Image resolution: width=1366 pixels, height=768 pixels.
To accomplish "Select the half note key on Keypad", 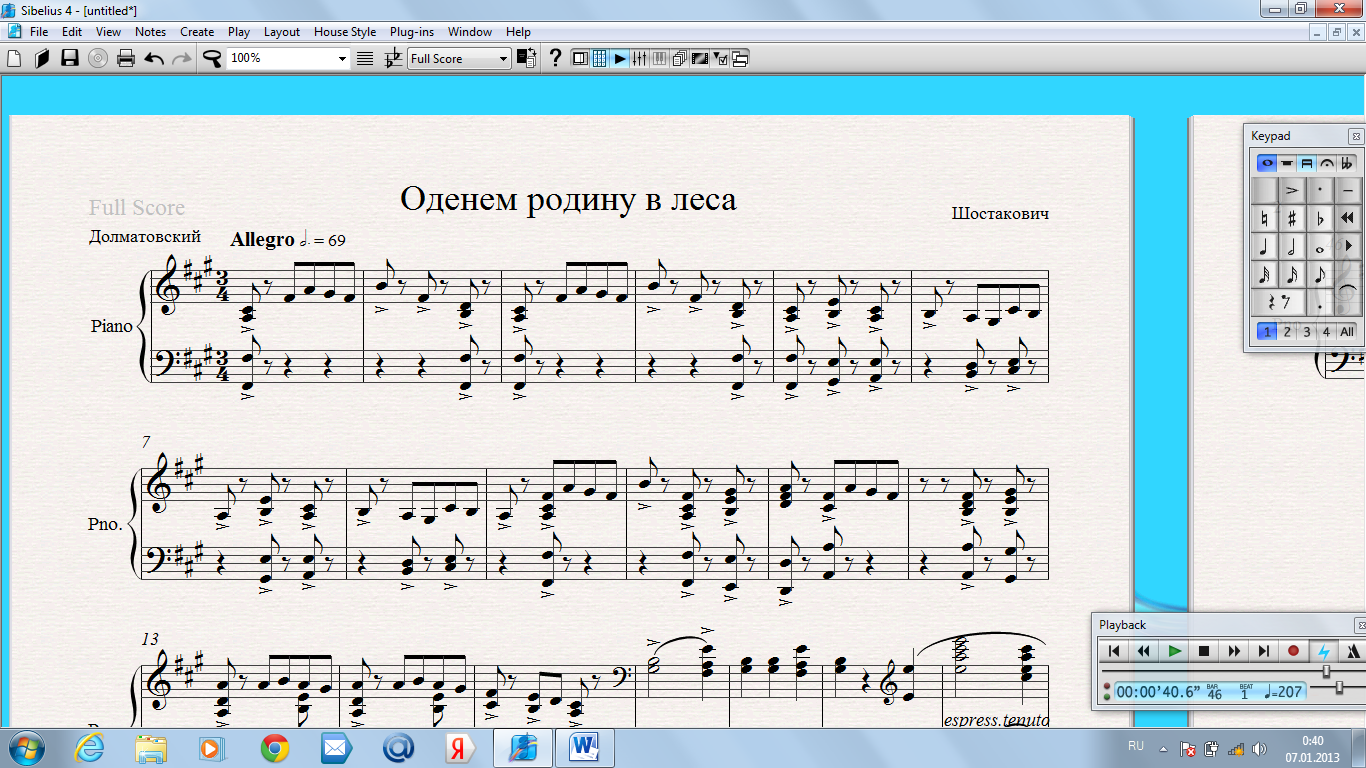I will [1292, 246].
